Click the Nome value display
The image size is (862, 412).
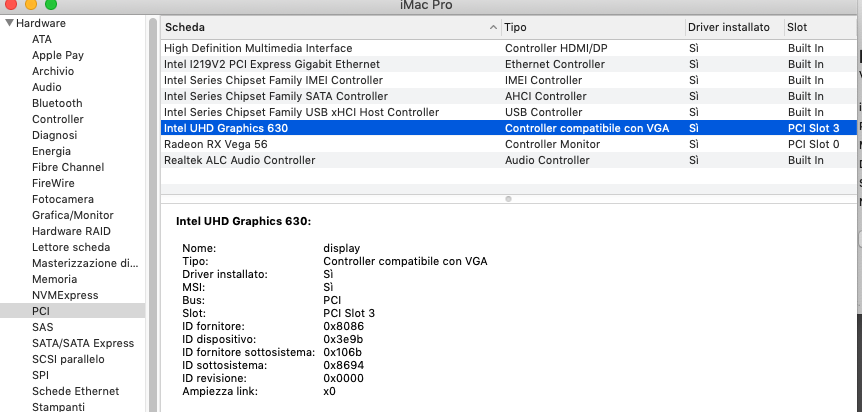coord(341,248)
